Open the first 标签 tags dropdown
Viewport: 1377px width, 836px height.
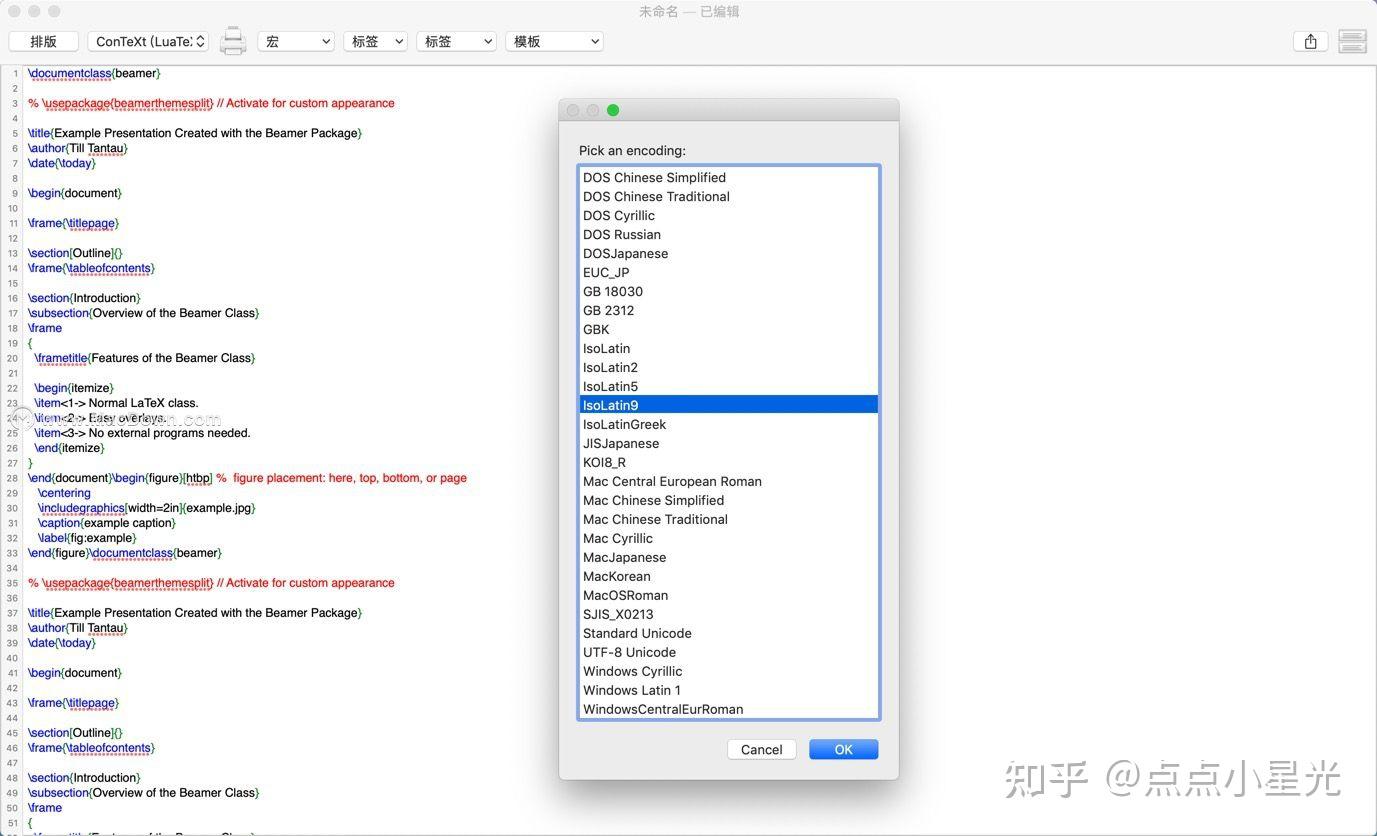pyautogui.click(x=375, y=41)
